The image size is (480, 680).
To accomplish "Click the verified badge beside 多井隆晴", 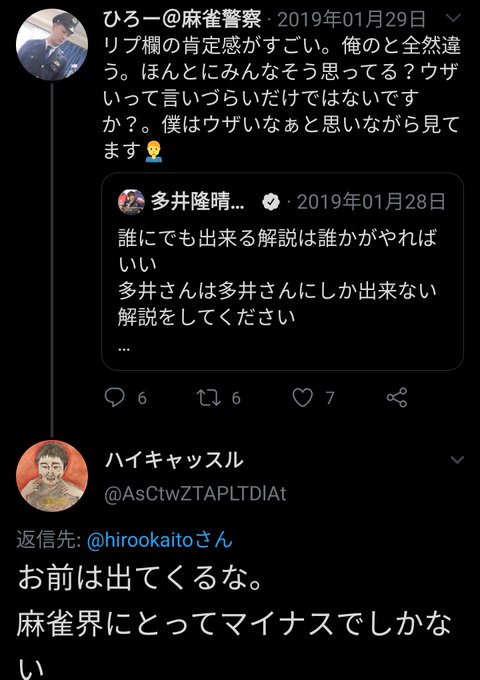I will coord(272,203).
